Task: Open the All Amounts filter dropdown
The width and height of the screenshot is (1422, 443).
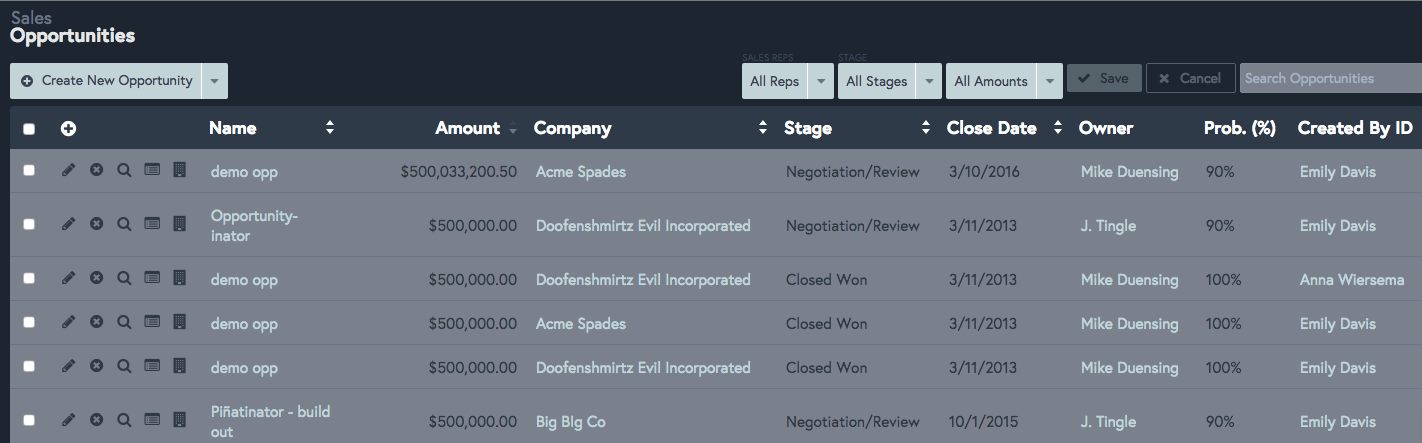Action: [1003, 81]
